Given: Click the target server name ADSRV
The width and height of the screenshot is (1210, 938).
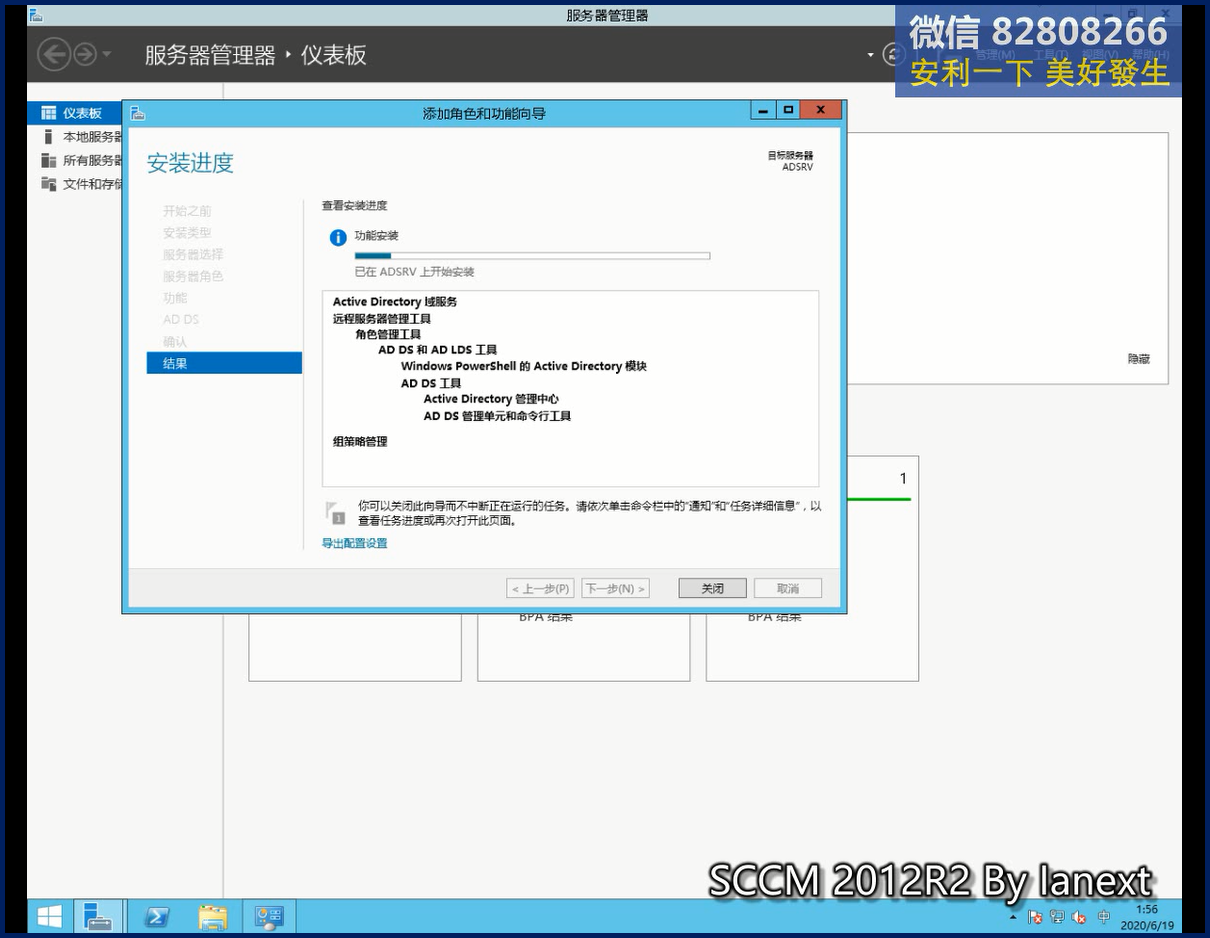Looking at the screenshot, I should click(797, 167).
